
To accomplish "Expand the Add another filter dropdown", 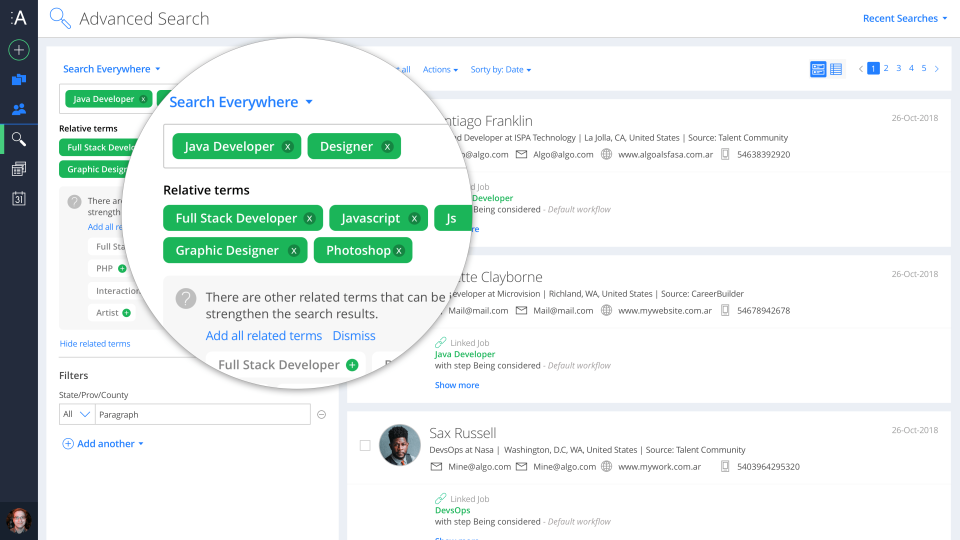I will click(104, 444).
